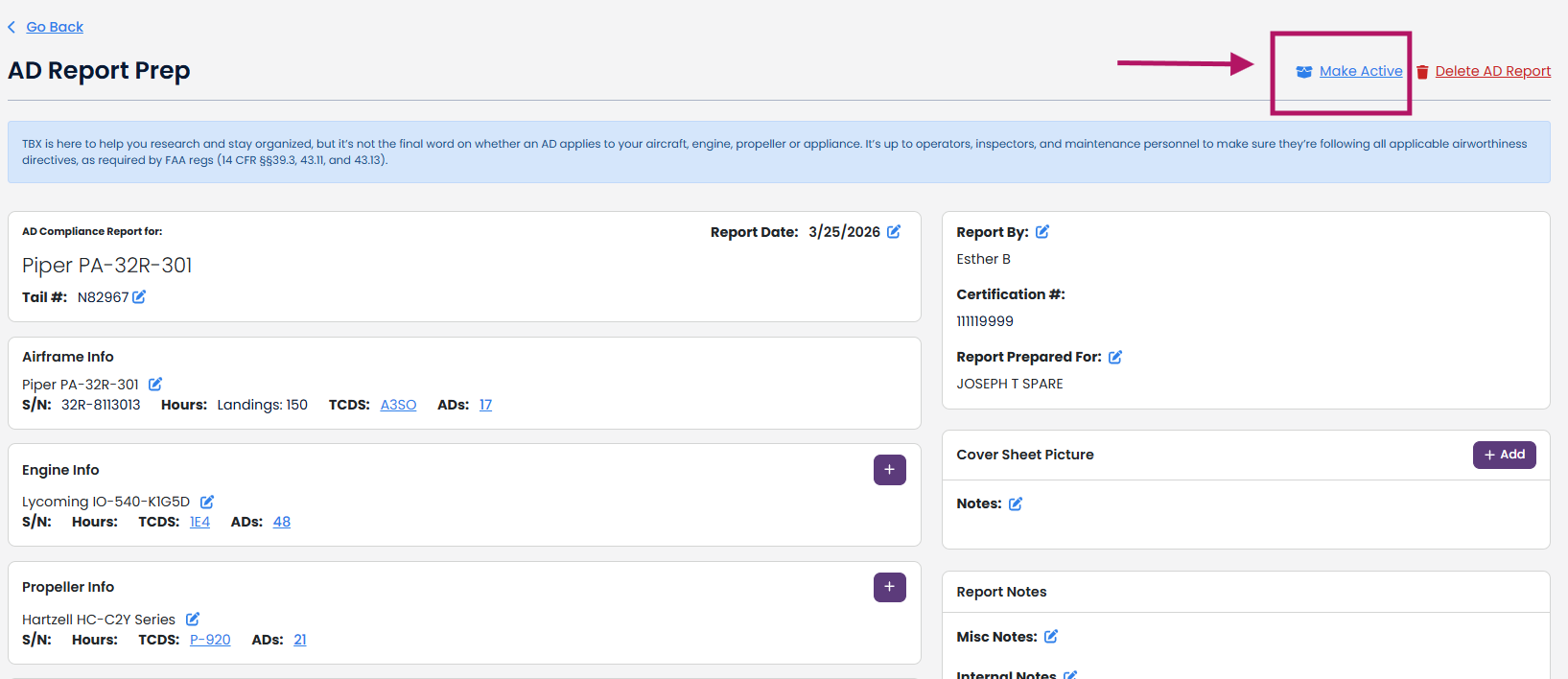The height and width of the screenshot is (679, 1568).
Task: Open the engine ADs count 48
Action: pyautogui.click(x=282, y=522)
